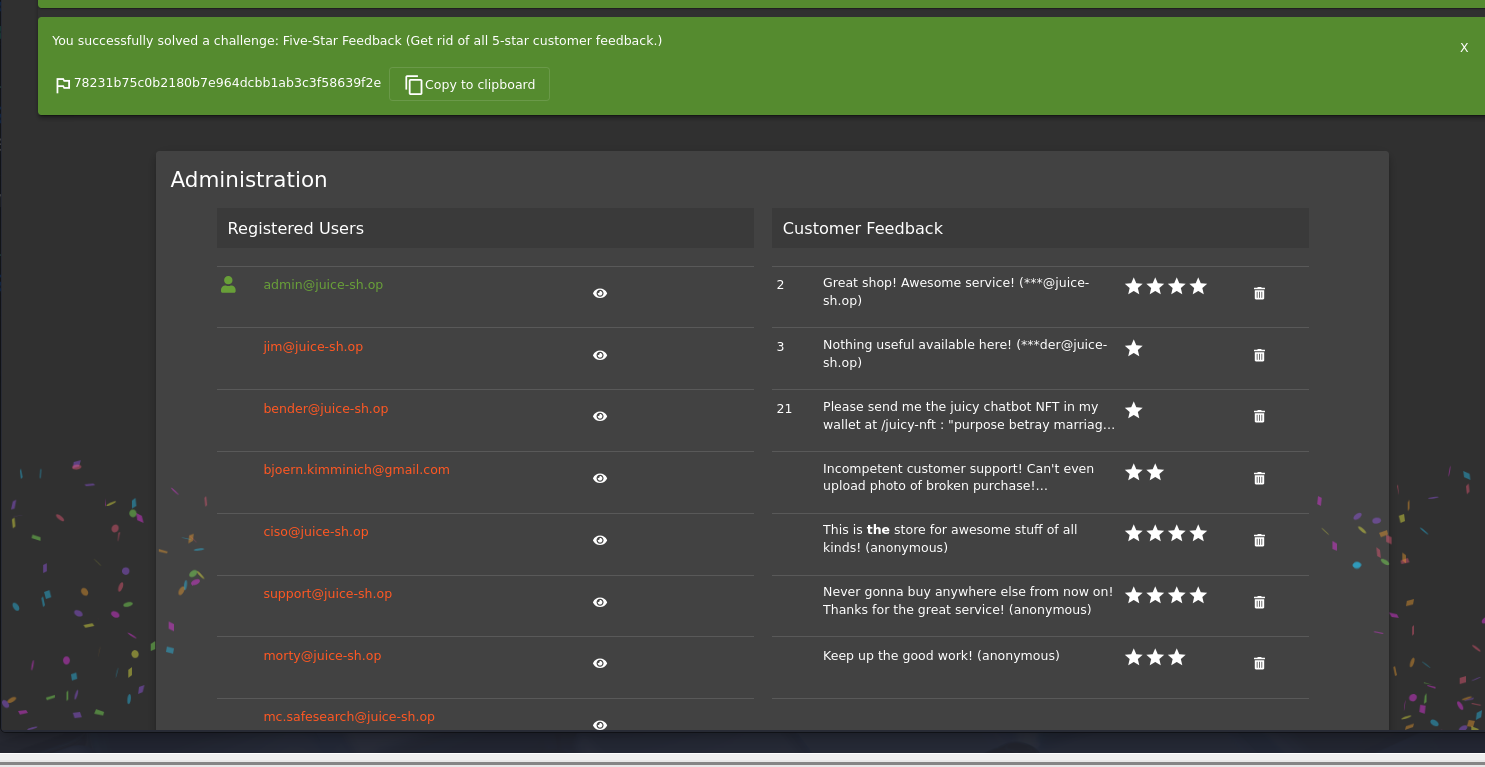1485x767 pixels.
Task: Show support@juice-sh.op user details
Action: [x=600, y=602]
